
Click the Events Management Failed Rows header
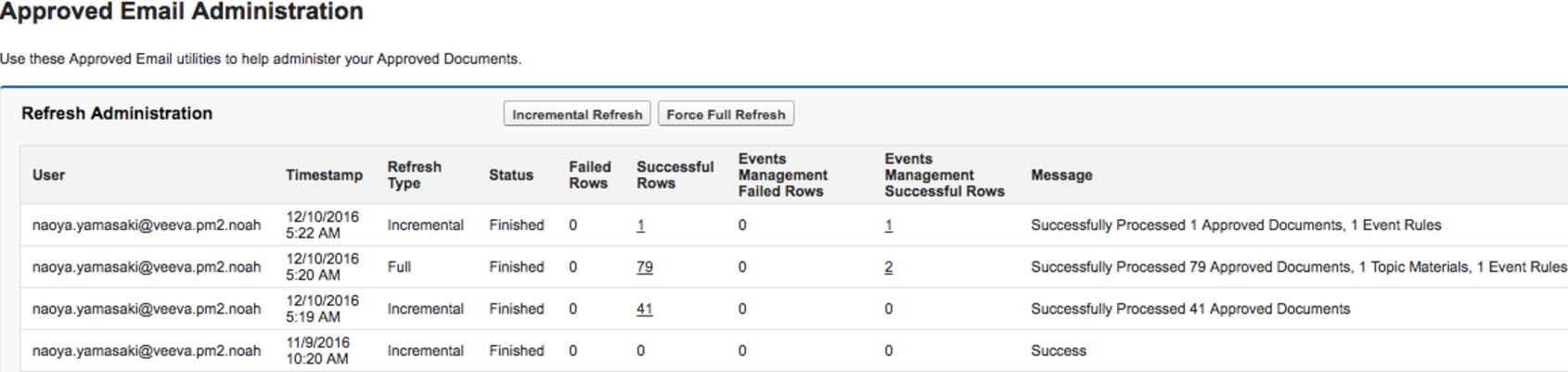782,175
